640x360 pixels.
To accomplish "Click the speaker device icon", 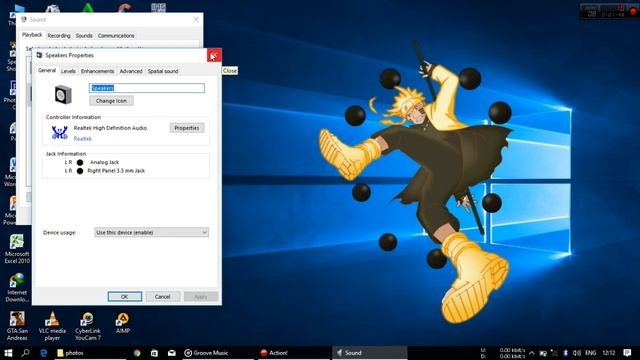I will tap(63, 95).
